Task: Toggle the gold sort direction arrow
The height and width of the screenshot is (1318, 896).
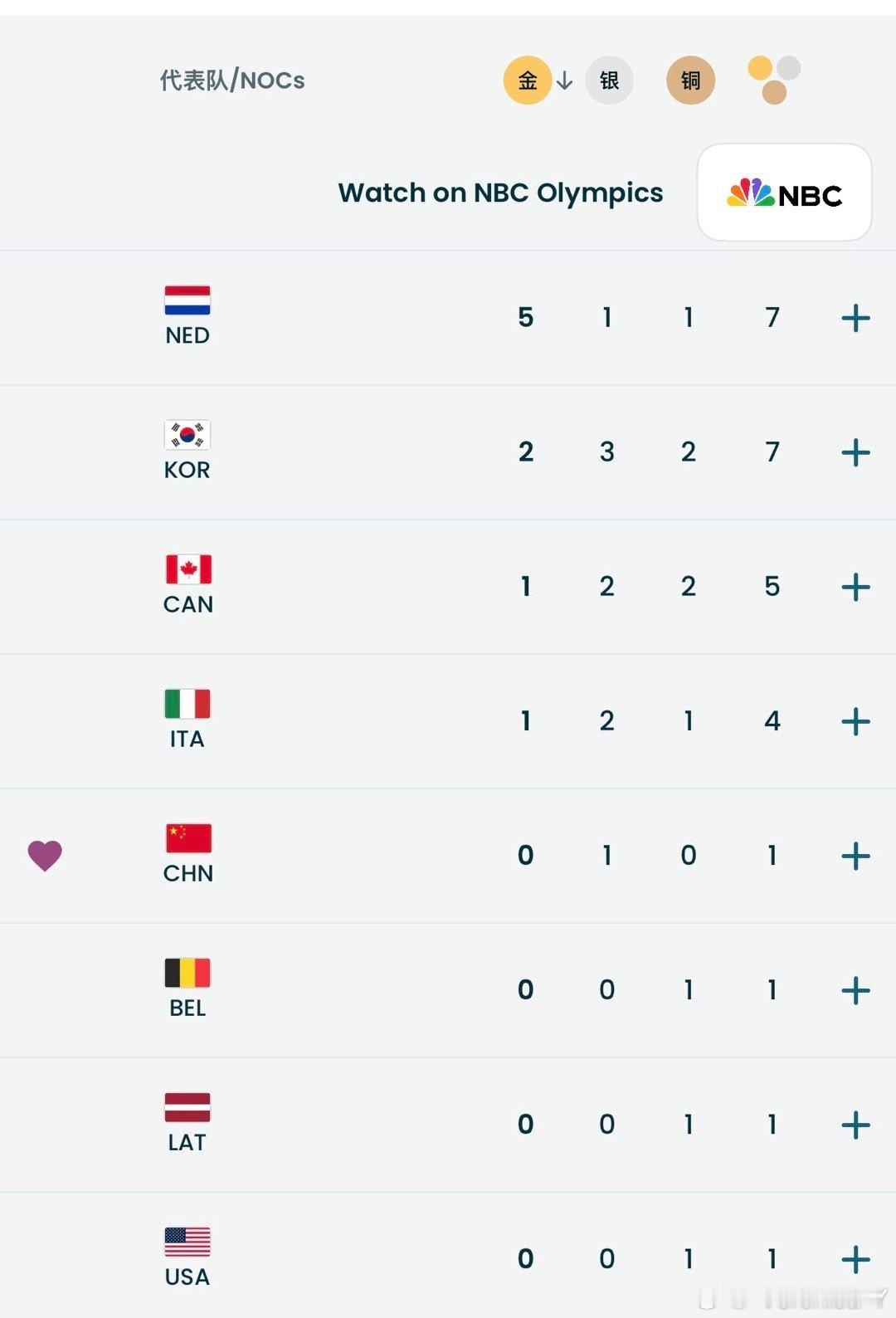Action: (x=565, y=81)
